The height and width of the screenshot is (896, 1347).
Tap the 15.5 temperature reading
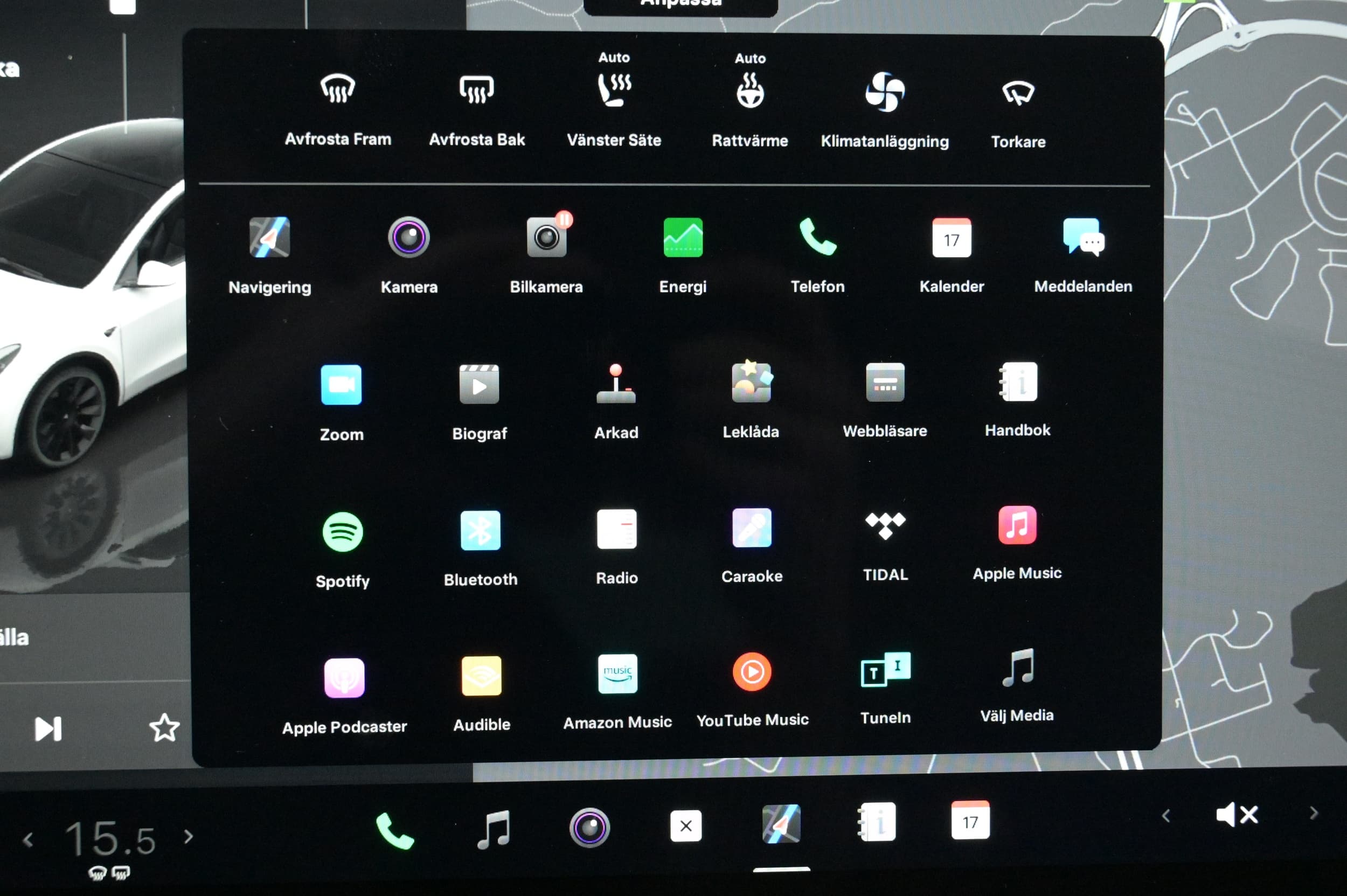point(110,839)
